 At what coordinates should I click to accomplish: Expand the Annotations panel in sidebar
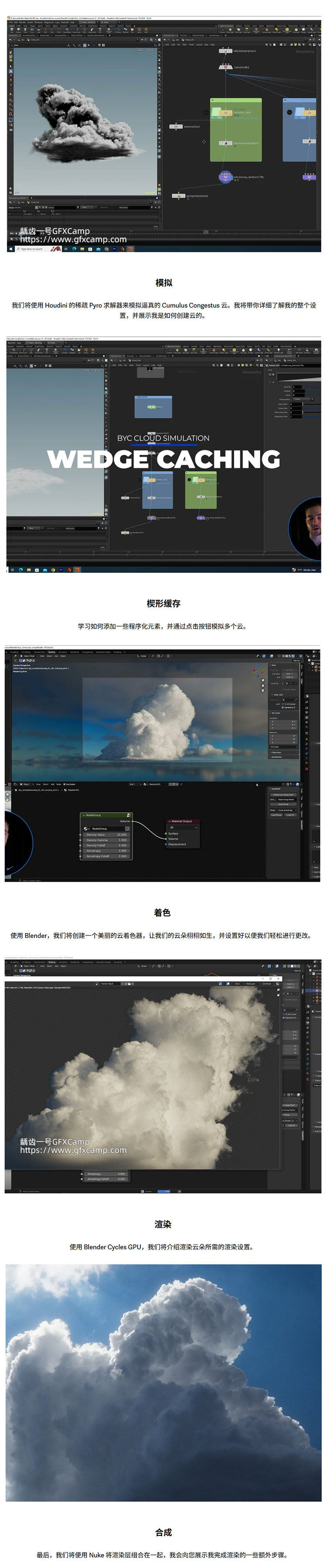[284, 757]
